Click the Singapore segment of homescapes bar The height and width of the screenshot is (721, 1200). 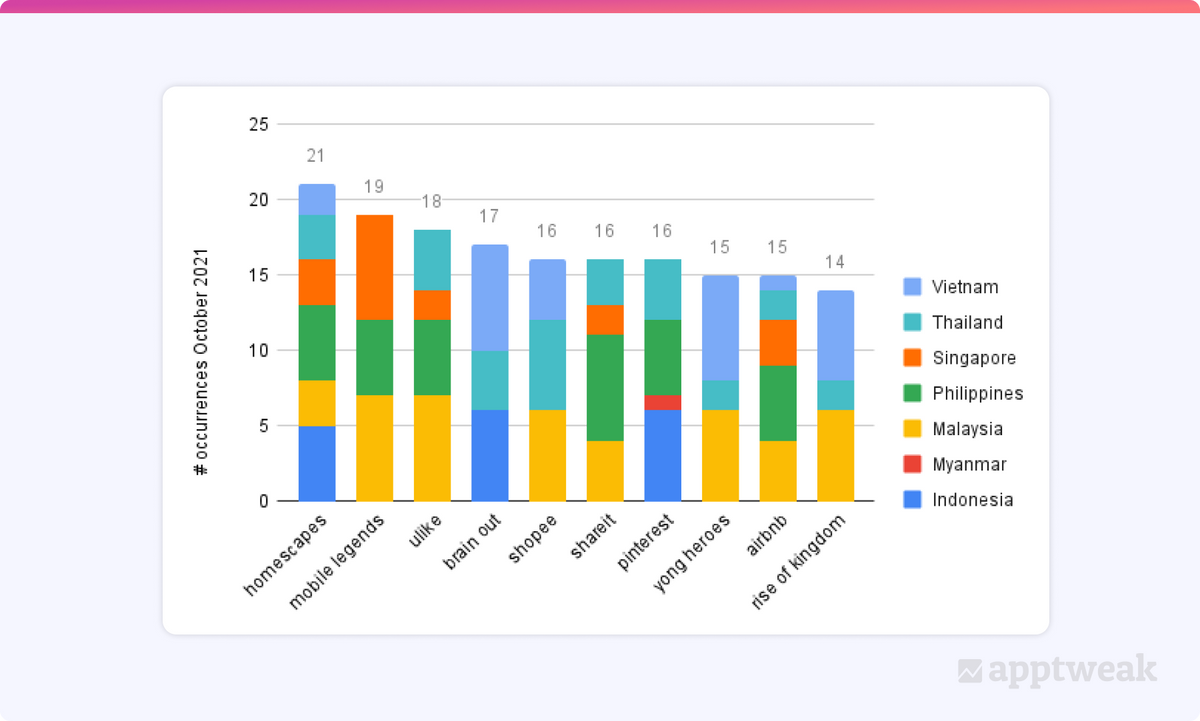(317, 283)
